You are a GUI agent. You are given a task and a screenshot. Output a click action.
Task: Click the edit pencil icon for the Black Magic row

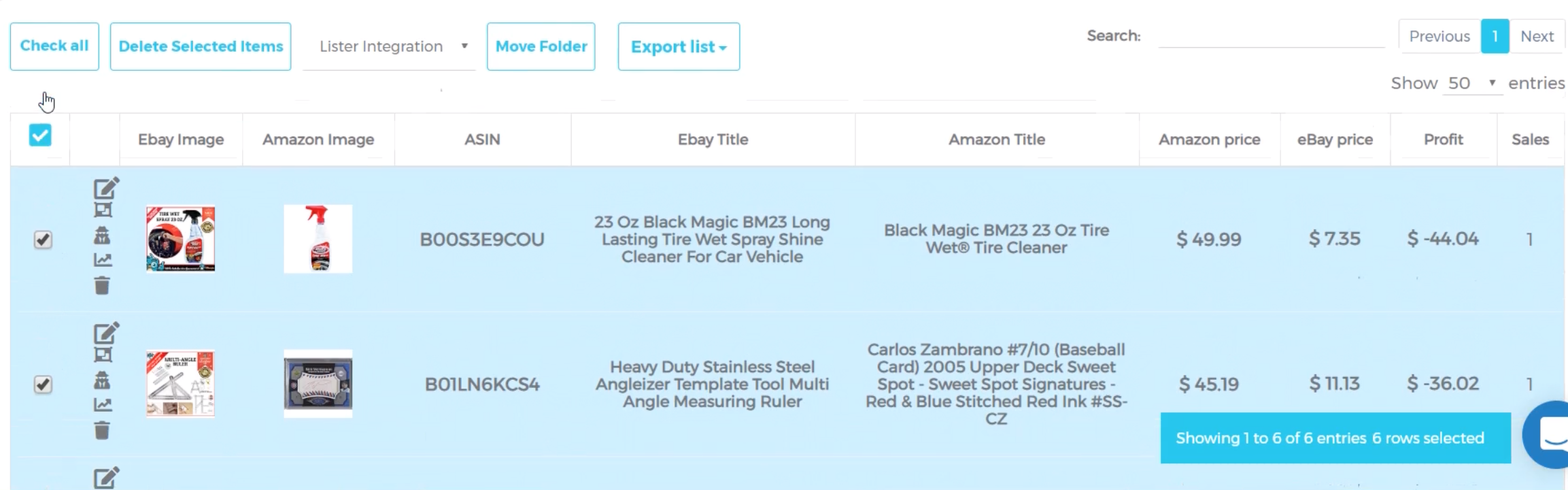pos(106,188)
